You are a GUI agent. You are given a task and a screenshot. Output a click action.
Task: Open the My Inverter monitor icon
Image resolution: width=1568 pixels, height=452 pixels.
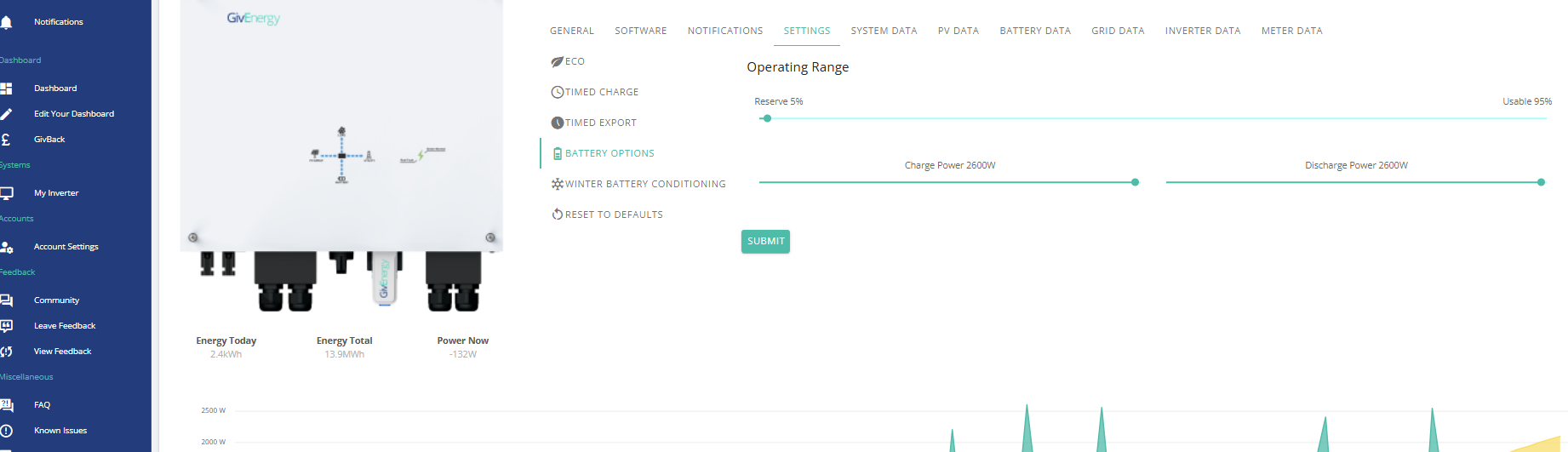[6, 193]
